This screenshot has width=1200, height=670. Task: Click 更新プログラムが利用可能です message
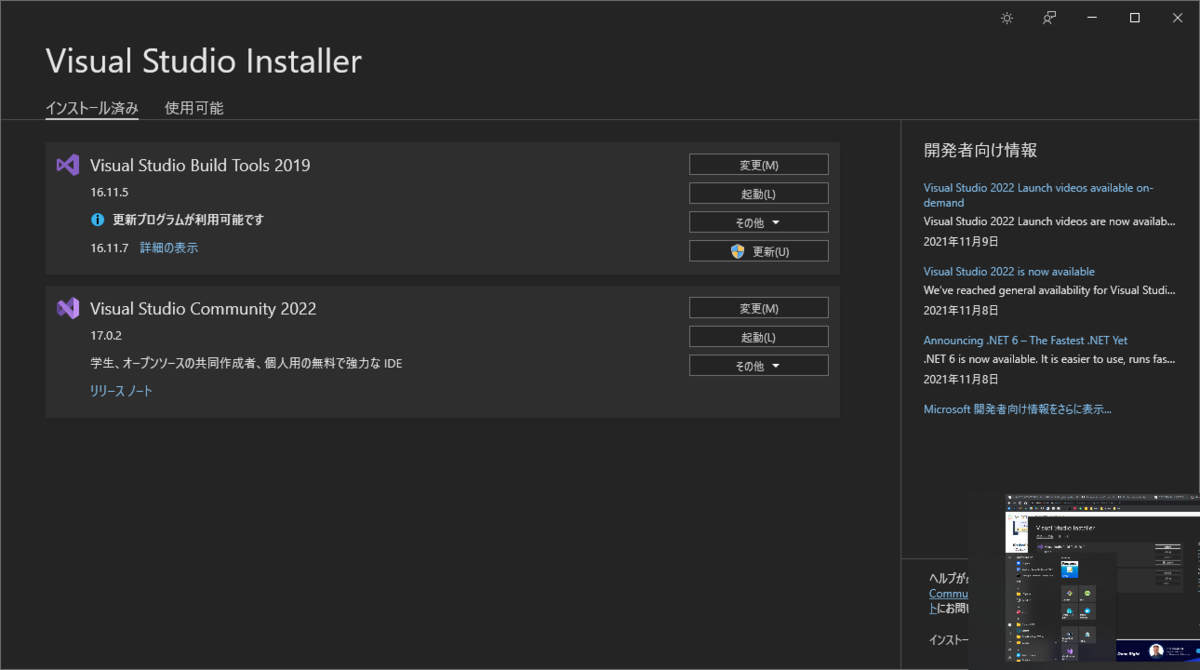point(188,219)
